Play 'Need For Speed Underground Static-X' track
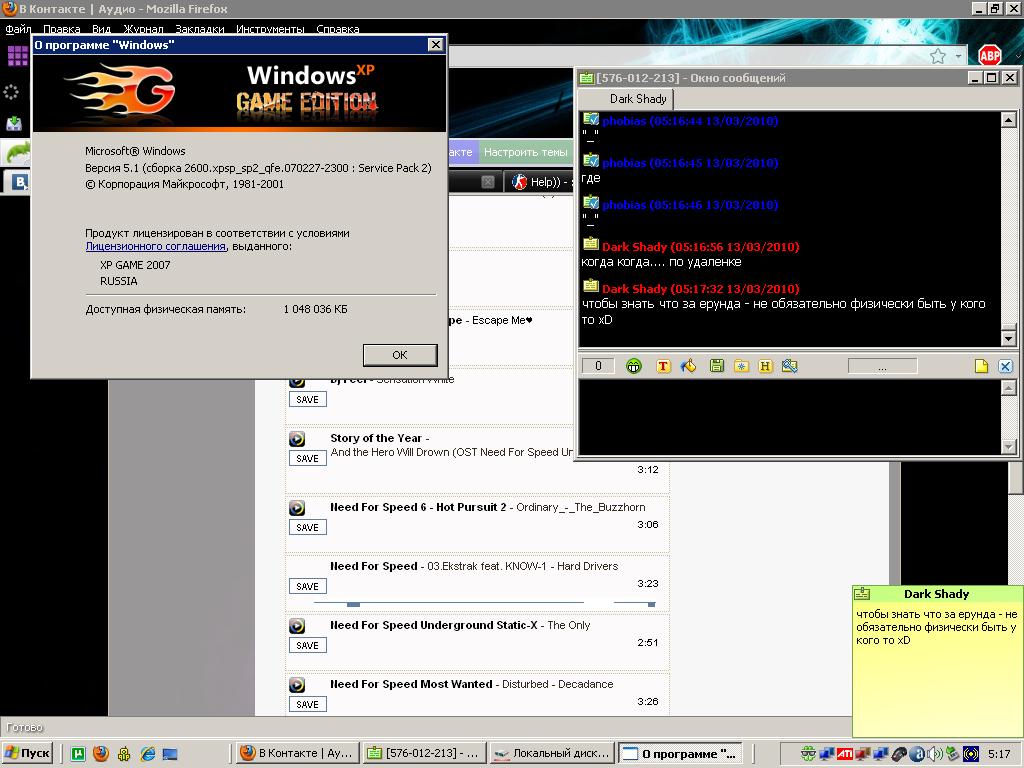This screenshot has height=768, width=1024. [x=297, y=626]
